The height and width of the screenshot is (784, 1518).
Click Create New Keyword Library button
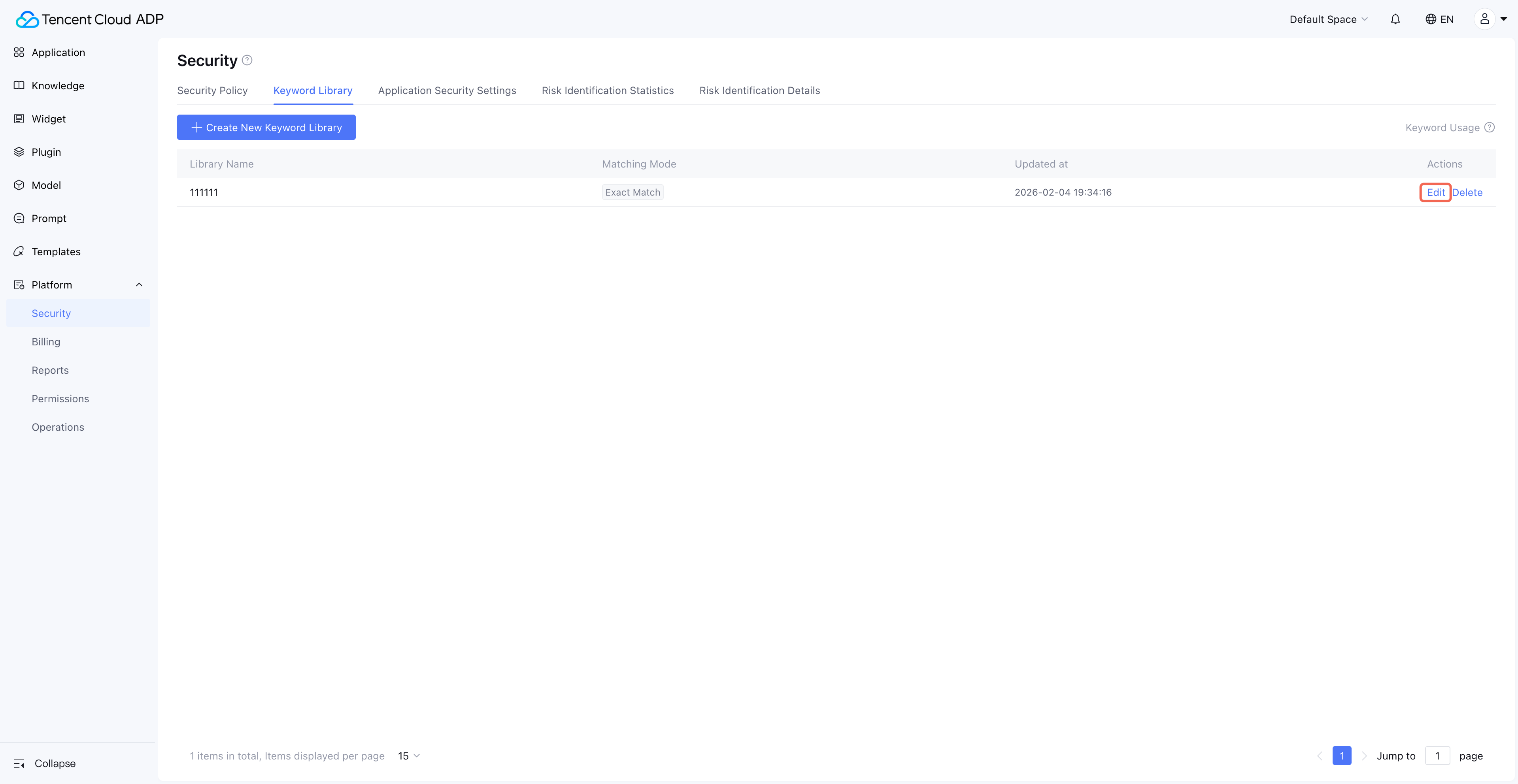[266, 127]
